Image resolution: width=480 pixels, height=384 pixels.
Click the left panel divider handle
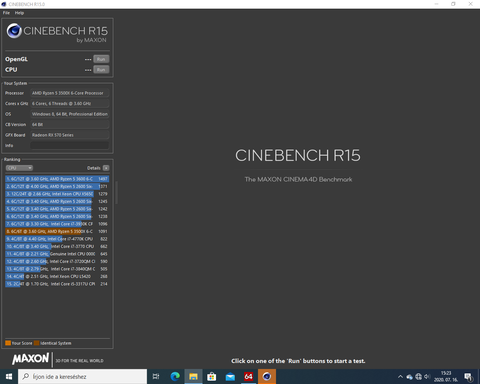pyautogui.click(x=116, y=193)
